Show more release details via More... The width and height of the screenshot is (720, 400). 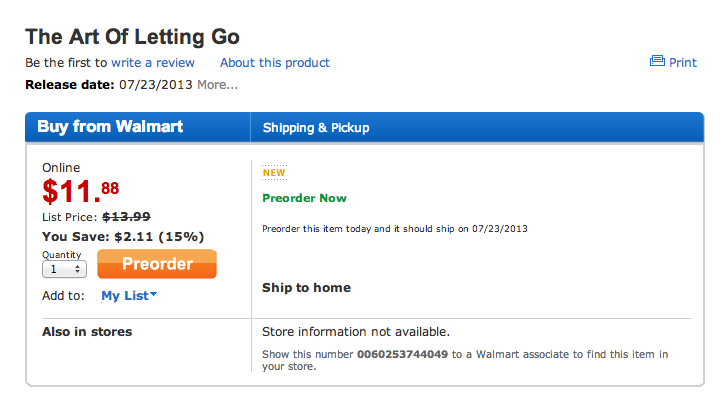click(217, 84)
